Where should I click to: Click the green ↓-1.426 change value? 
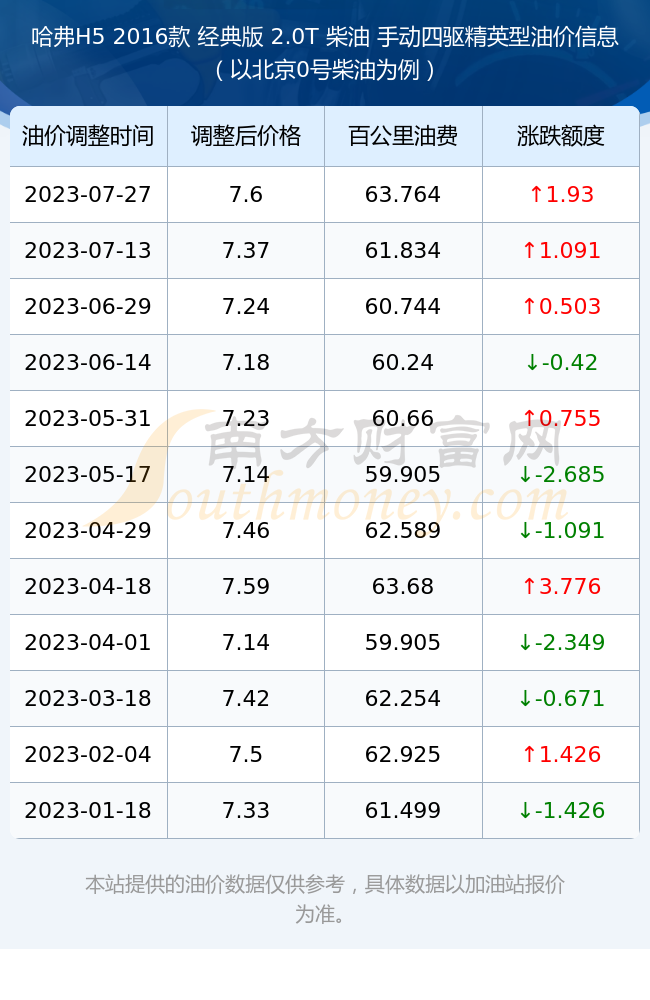pyautogui.click(x=561, y=811)
